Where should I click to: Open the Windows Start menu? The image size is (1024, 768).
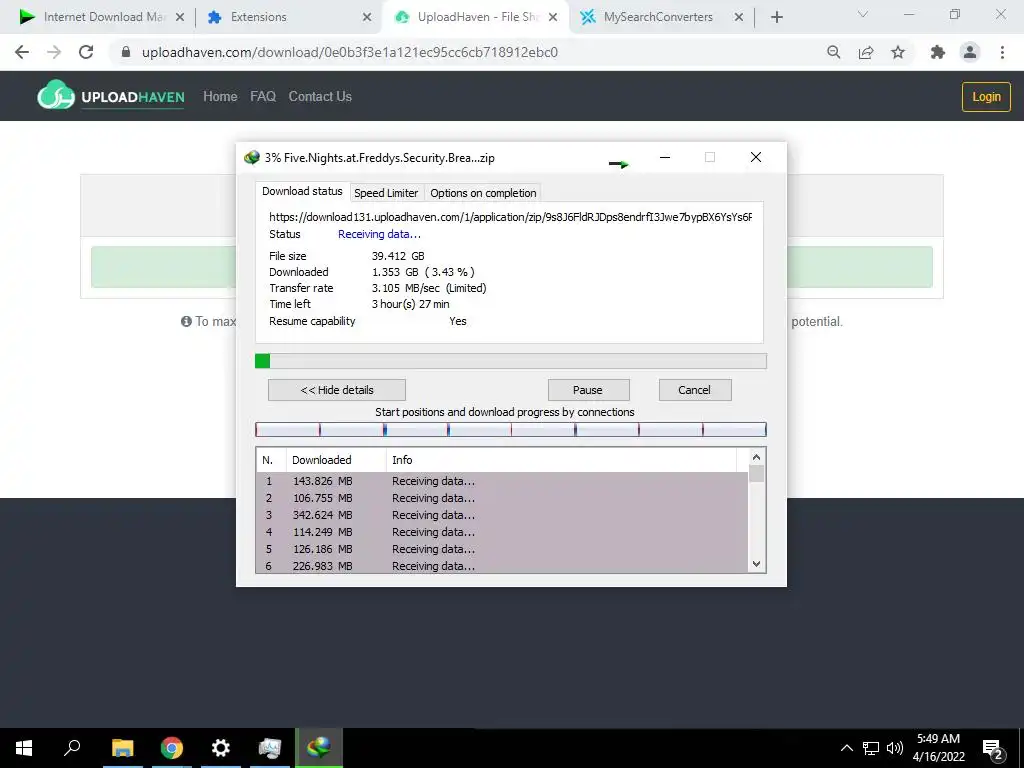point(24,748)
